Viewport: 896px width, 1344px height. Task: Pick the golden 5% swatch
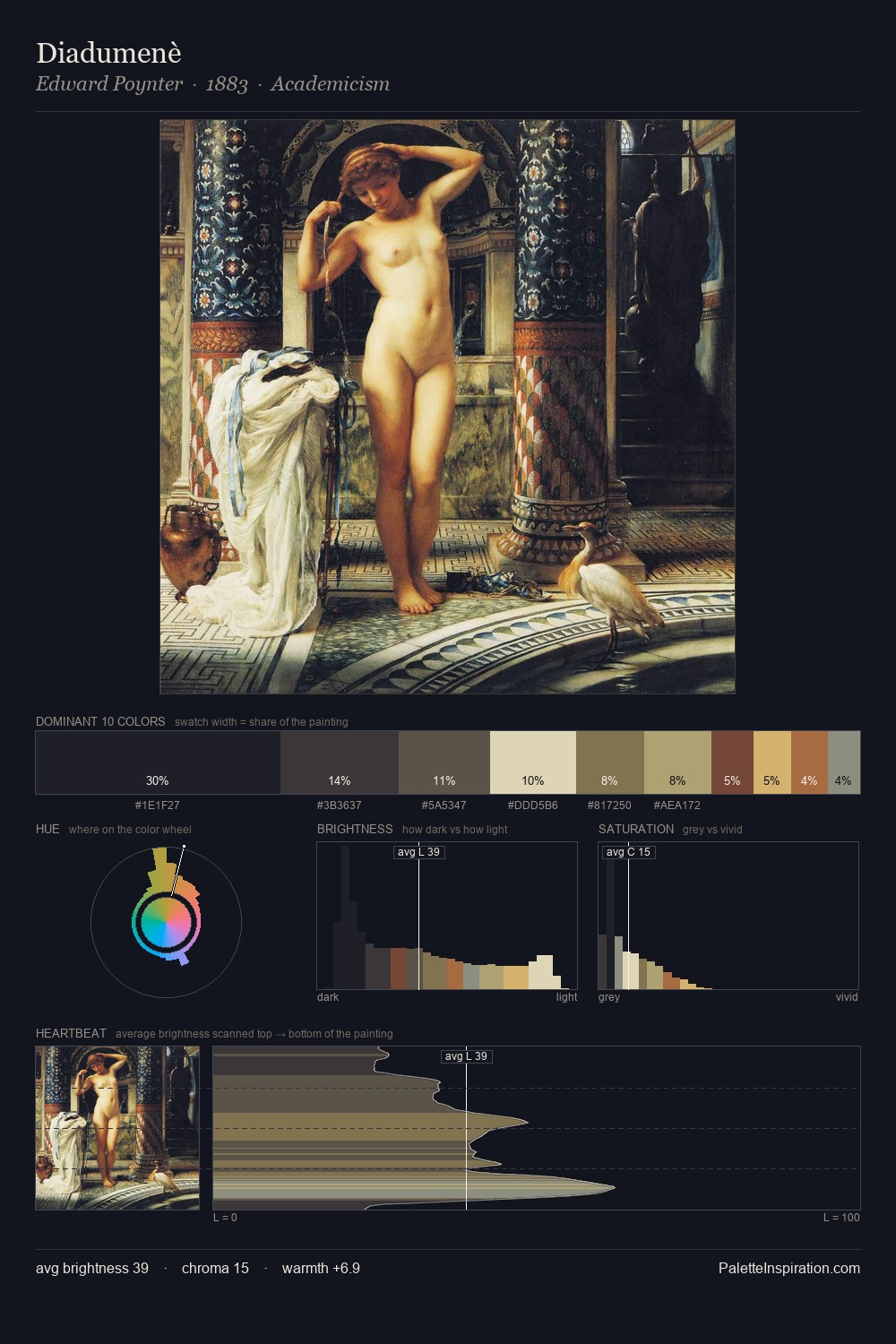point(772,762)
